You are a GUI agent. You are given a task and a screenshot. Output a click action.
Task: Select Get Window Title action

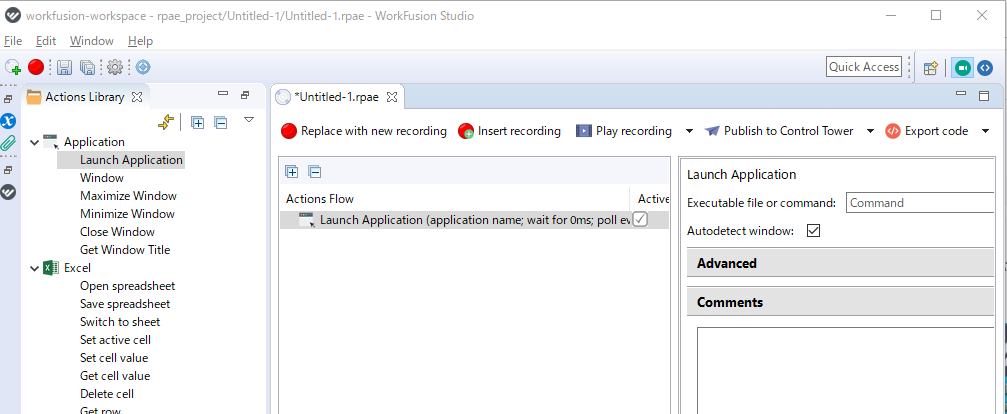tap(125, 250)
